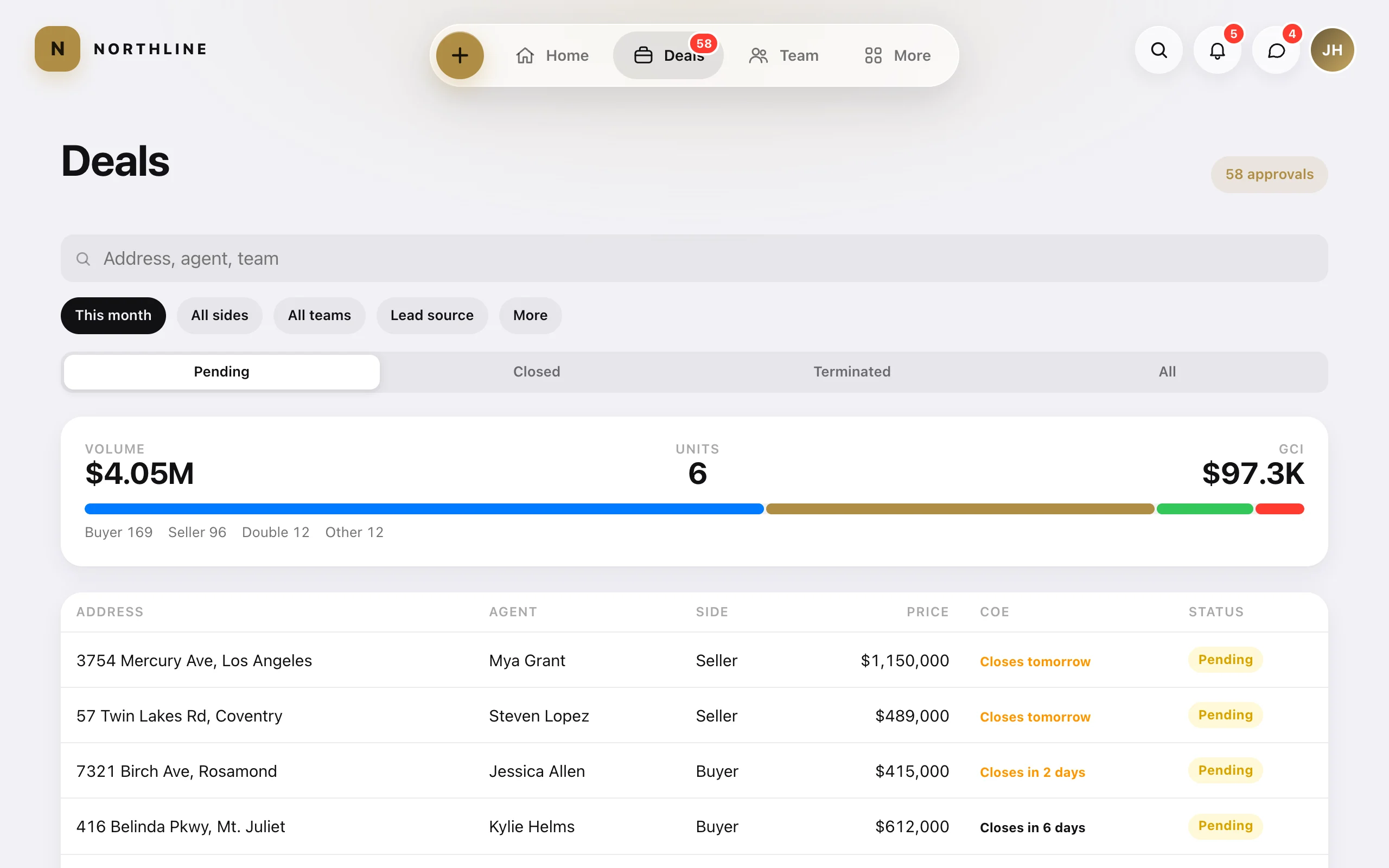Screen dimensions: 1389x868
Task: Switch to the All tab
Action: pyautogui.click(x=1167, y=372)
